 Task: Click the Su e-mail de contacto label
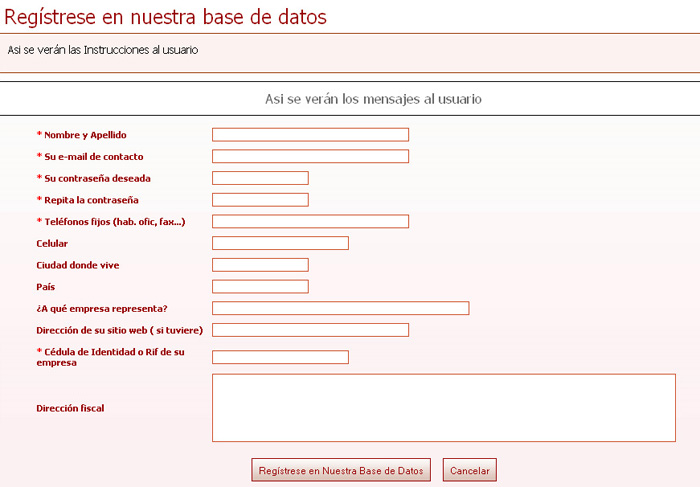(x=90, y=157)
